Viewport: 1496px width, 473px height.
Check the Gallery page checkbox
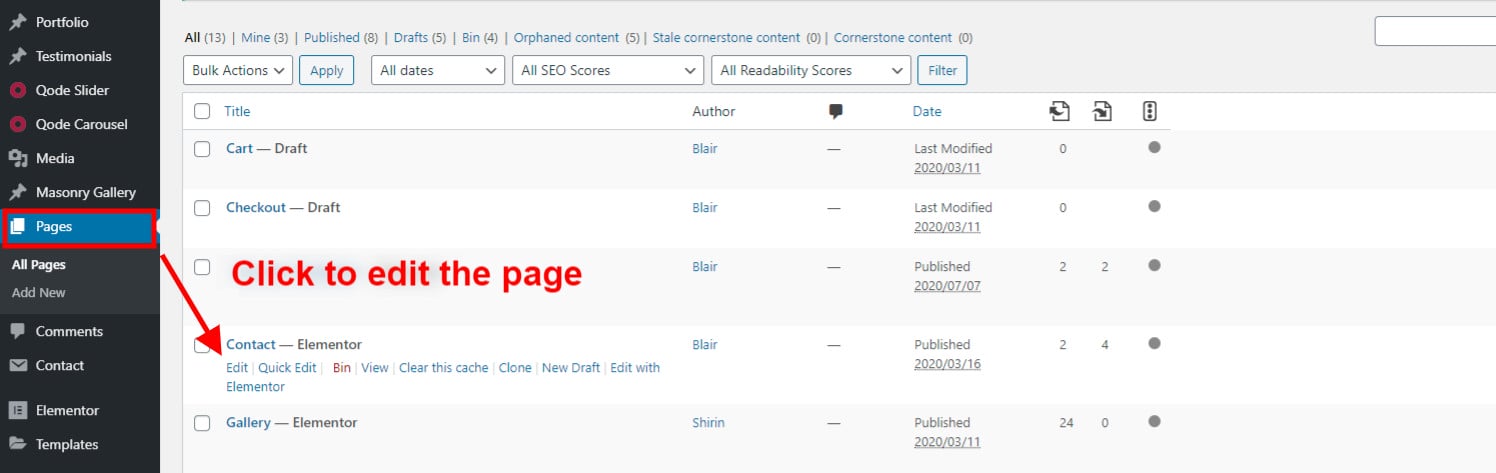[202, 423]
